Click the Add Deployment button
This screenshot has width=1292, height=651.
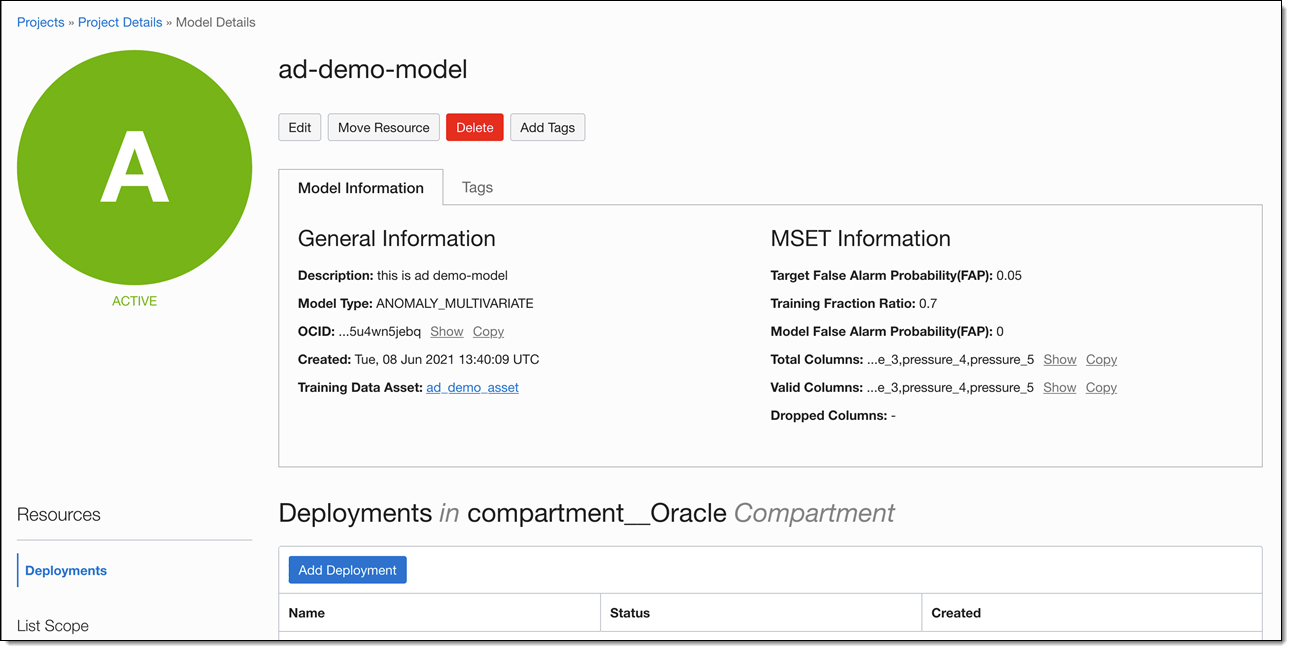tap(347, 570)
